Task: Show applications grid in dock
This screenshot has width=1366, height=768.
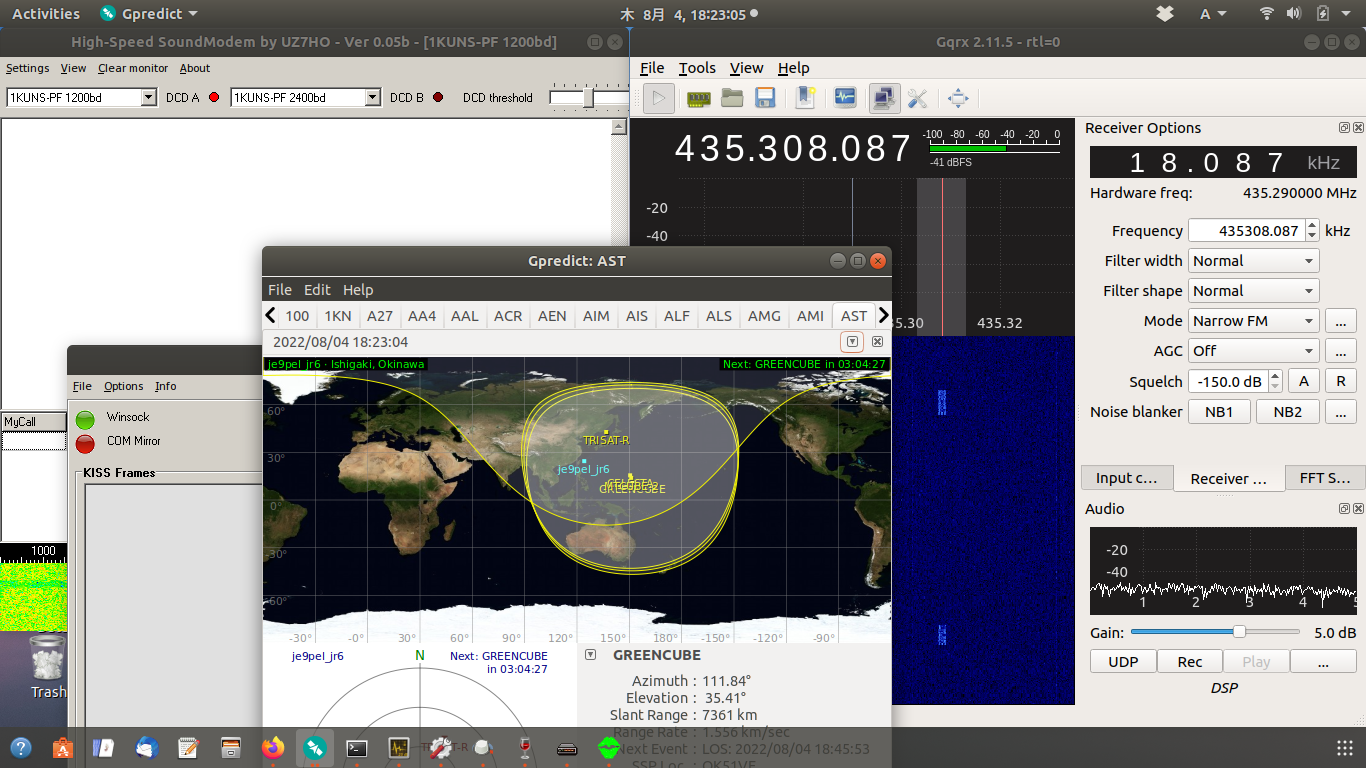Action: (1345, 748)
